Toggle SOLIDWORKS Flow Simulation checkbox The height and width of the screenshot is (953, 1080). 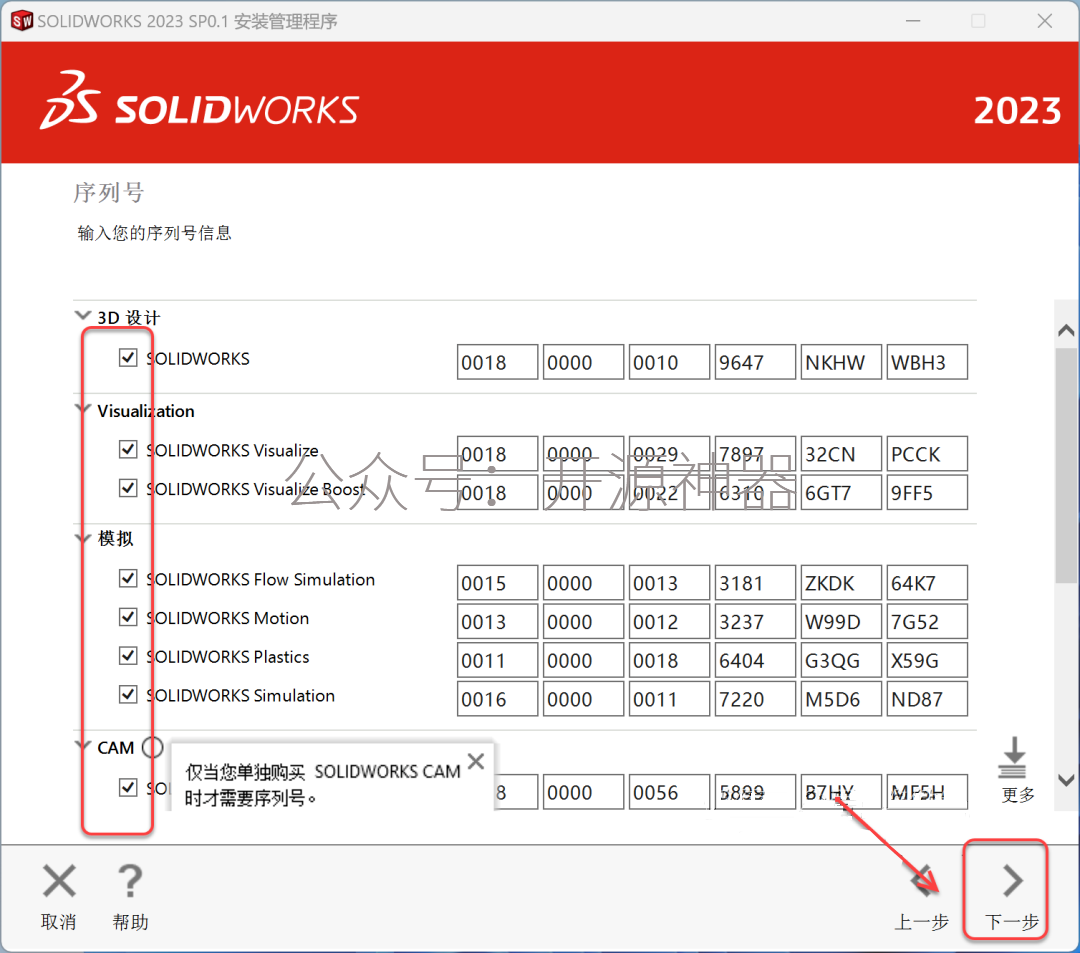coord(128,578)
